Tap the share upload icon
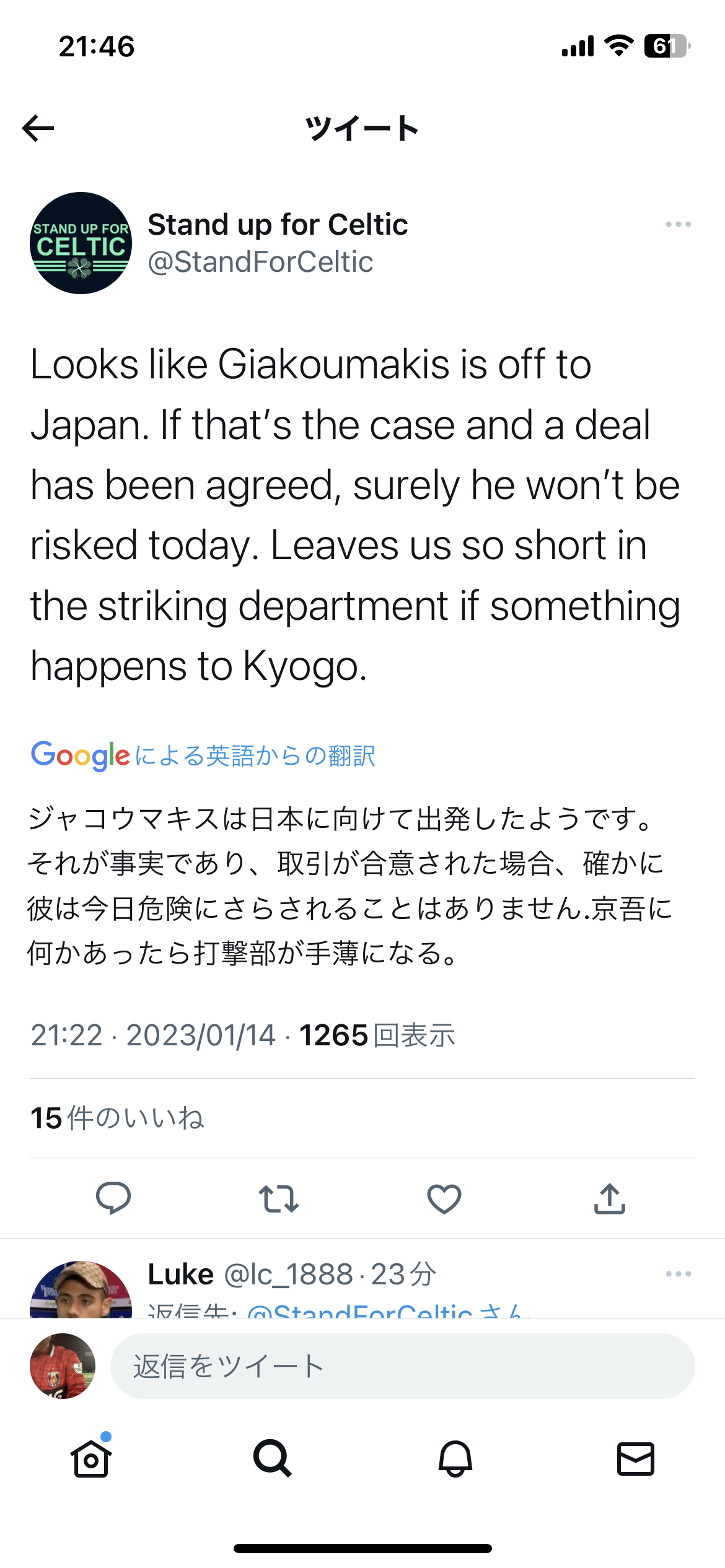Viewport: 725px width, 1568px height. point(610,1198)
